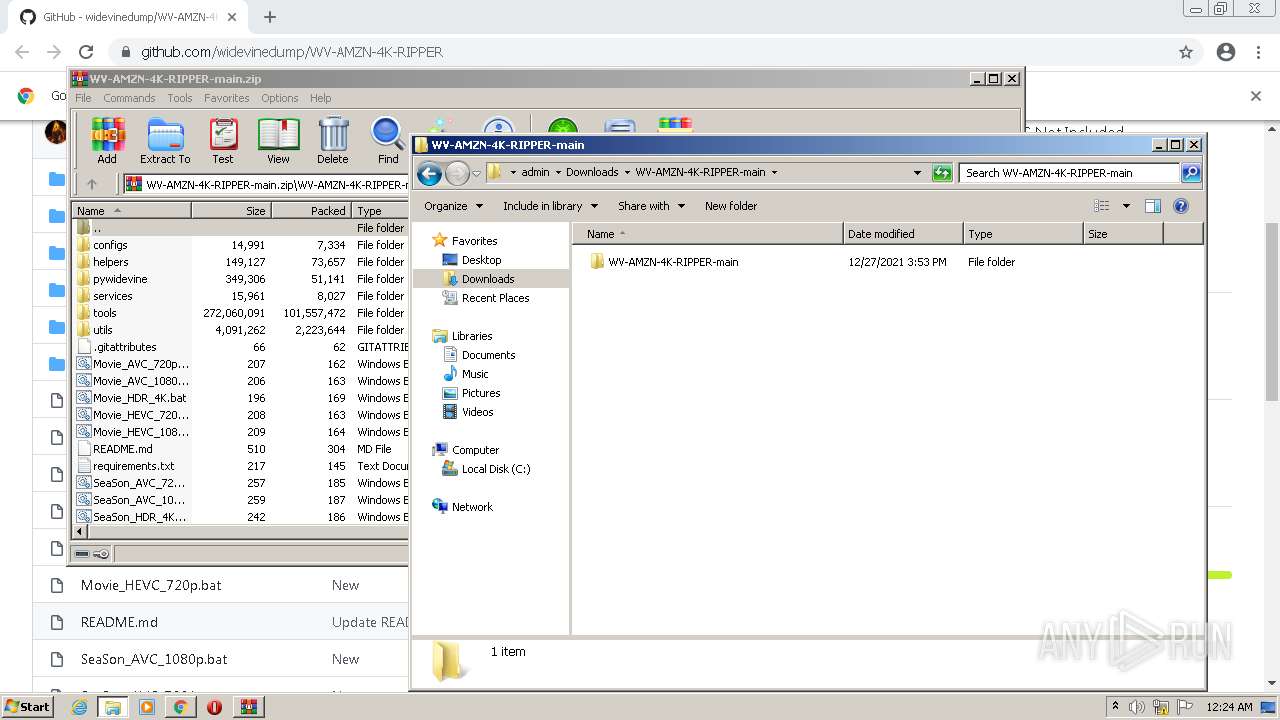Toggle the Explorer preview pane
This screenshot has width=1280, height=720.
(x=1153, y=206)
